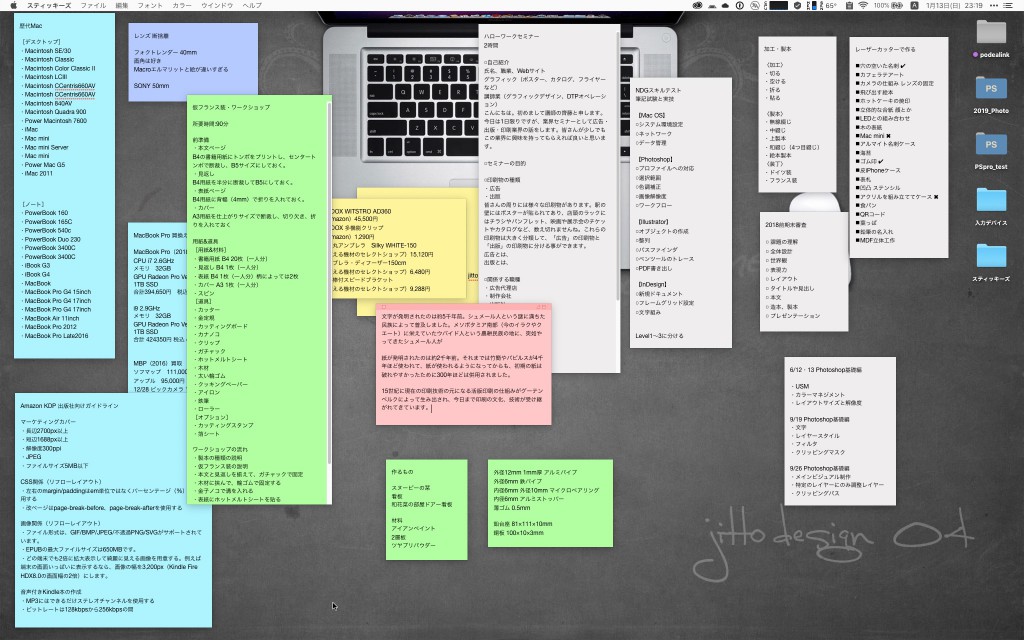Viewport: 1024px width, 640px height.
Task: Click the close box of the pink note
Action: tap(383, 306)
